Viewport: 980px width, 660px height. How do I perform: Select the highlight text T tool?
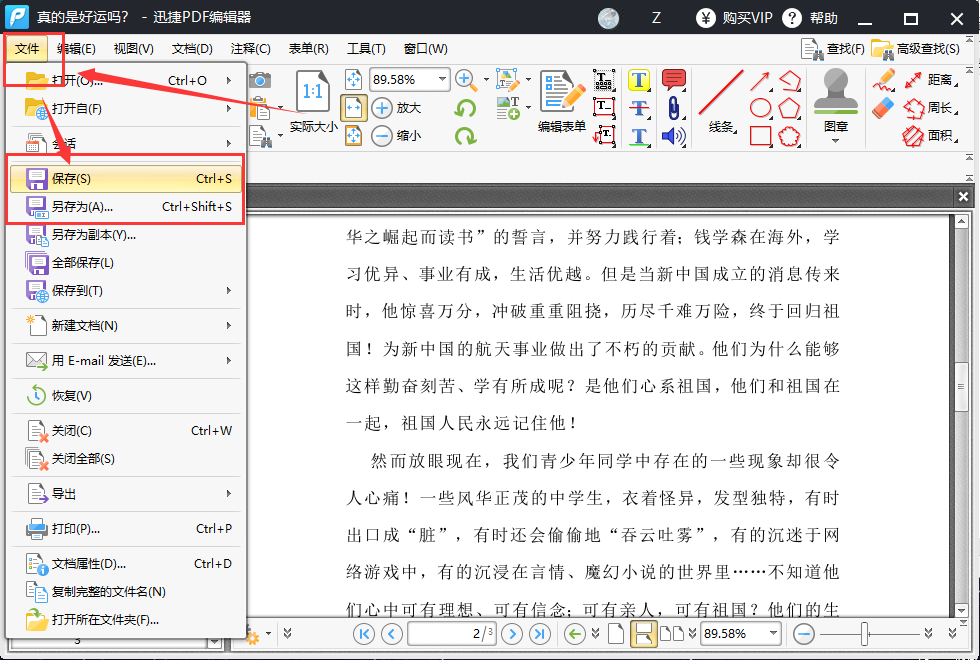(x=639, y=80)
